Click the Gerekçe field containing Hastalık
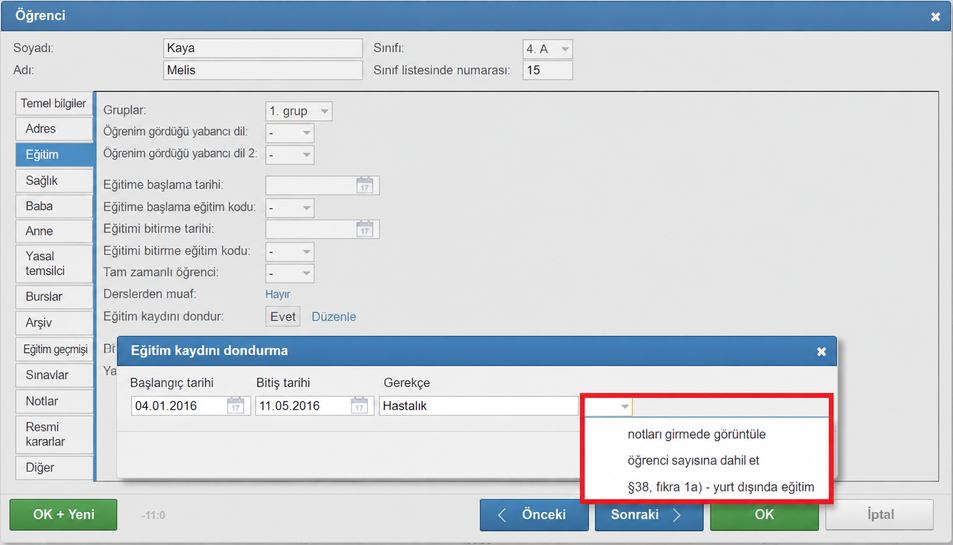 [x=478, y=406]
